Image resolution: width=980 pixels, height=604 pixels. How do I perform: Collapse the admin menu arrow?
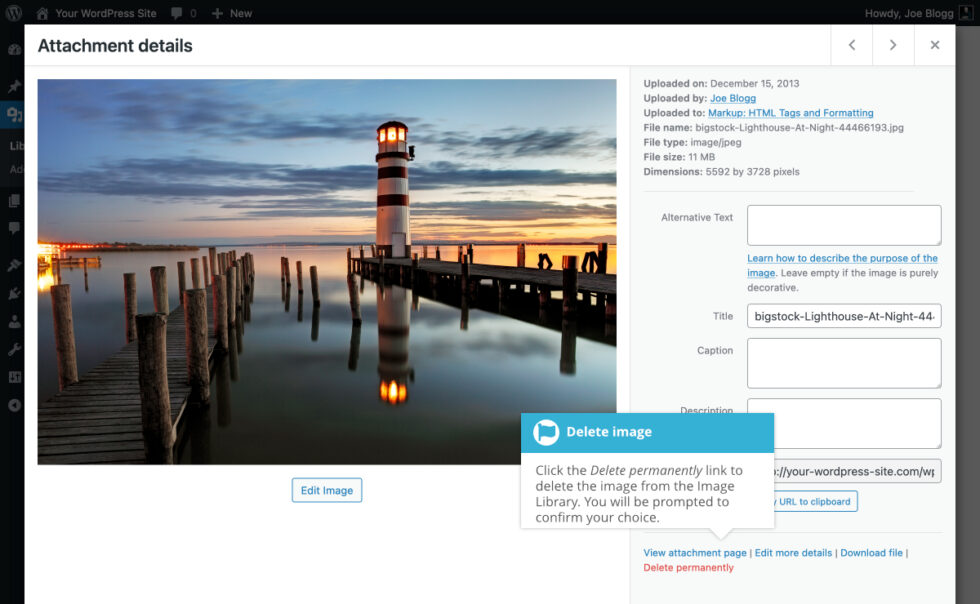click(13, 404)
